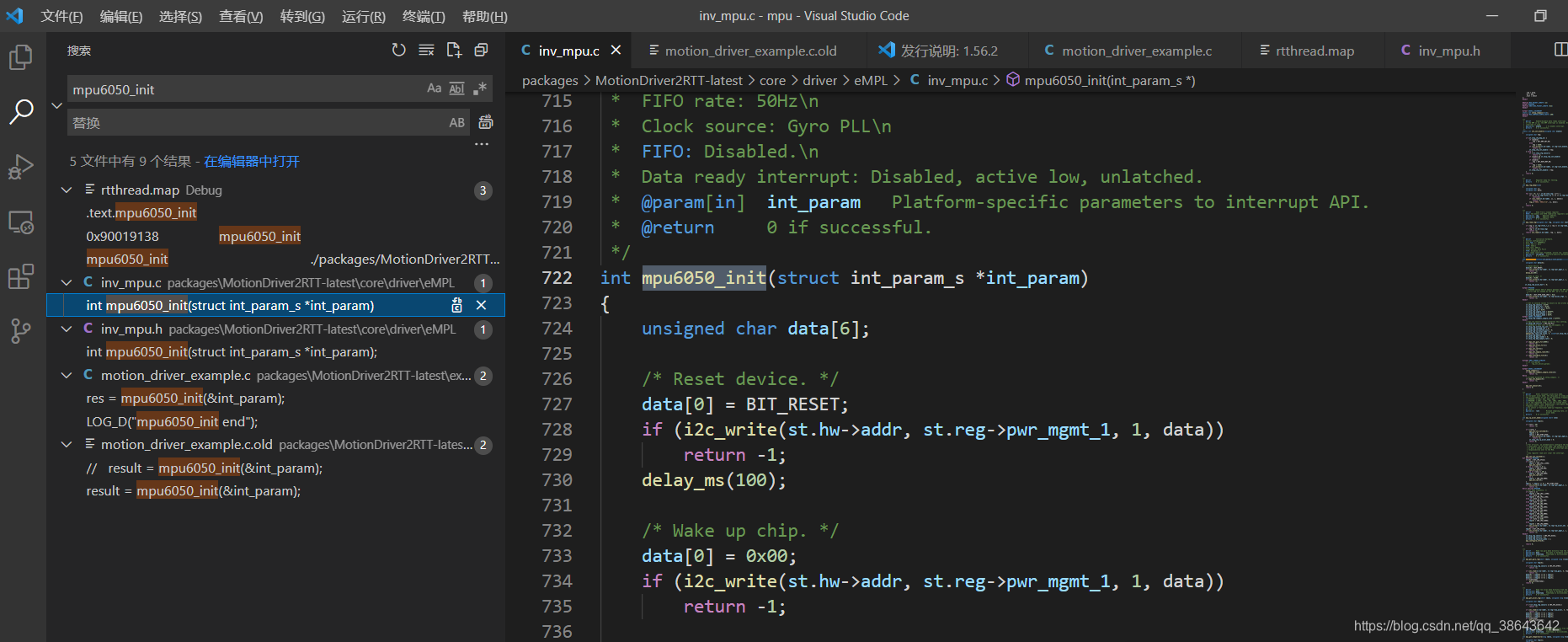Open the Source Control view
The image size is (1568, 642).
[x=20, y=331]
